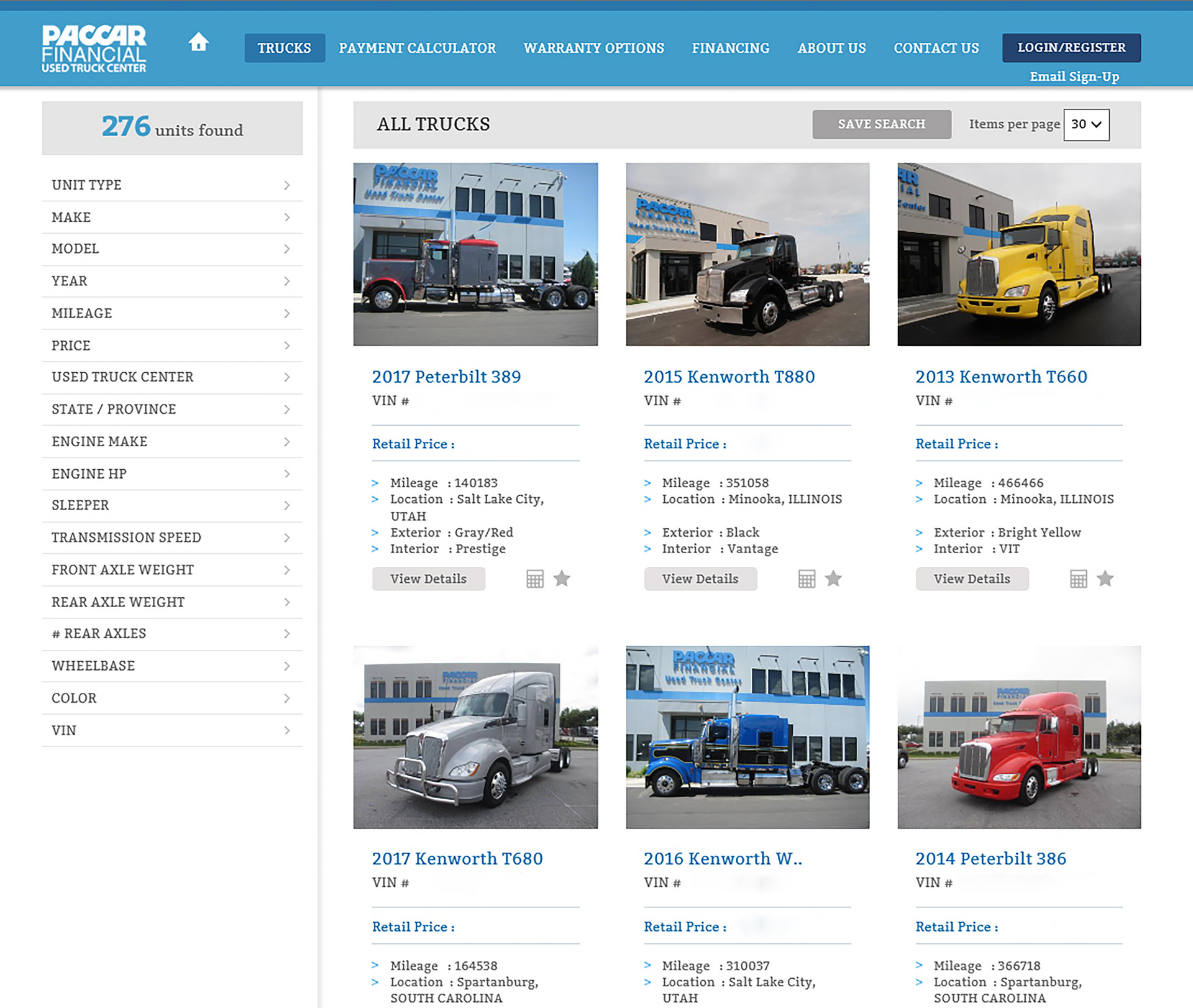The height and width of the screenshot is (1008, 1193).
Task: Expand the COLOR filter
Action: 171,698
